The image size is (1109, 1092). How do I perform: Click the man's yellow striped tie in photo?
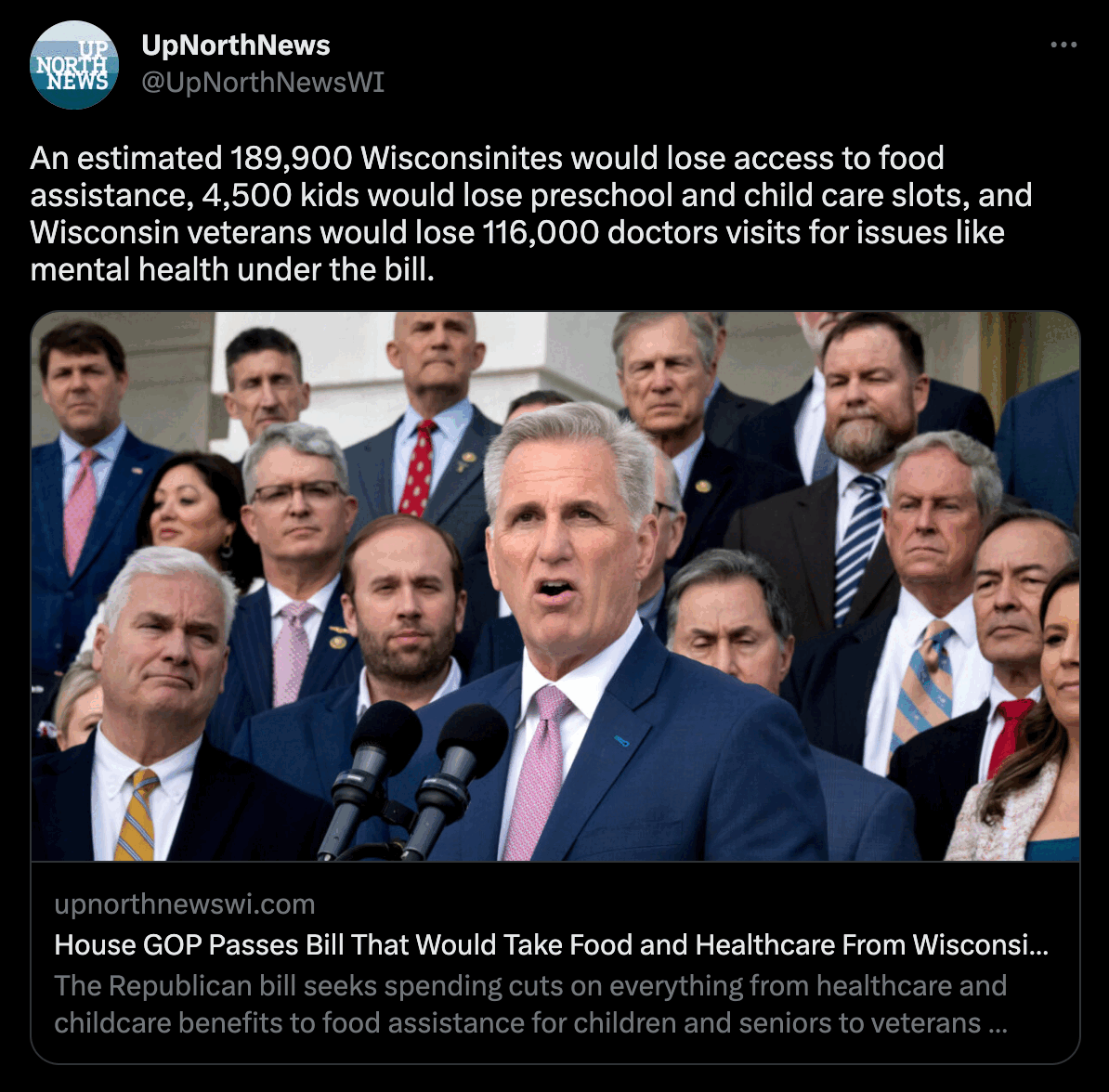tap(136, 814)
